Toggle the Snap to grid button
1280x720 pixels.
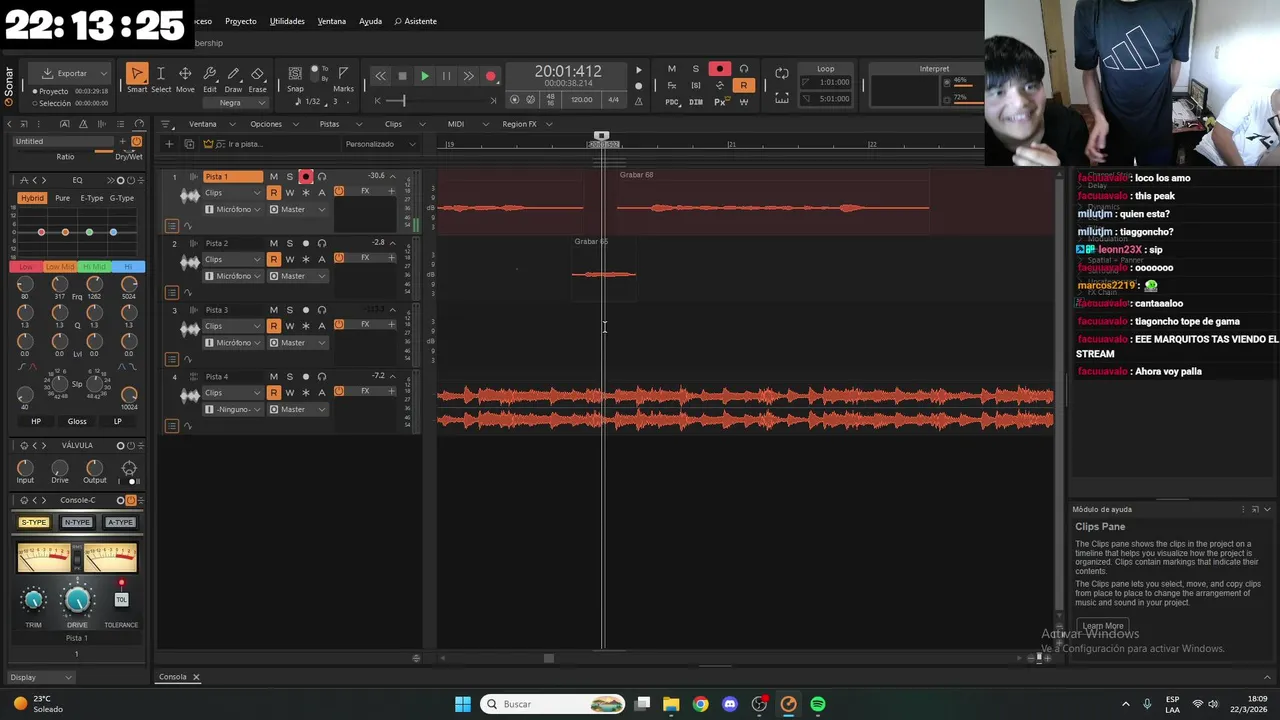pyautogui.click(x=295, y=73)
